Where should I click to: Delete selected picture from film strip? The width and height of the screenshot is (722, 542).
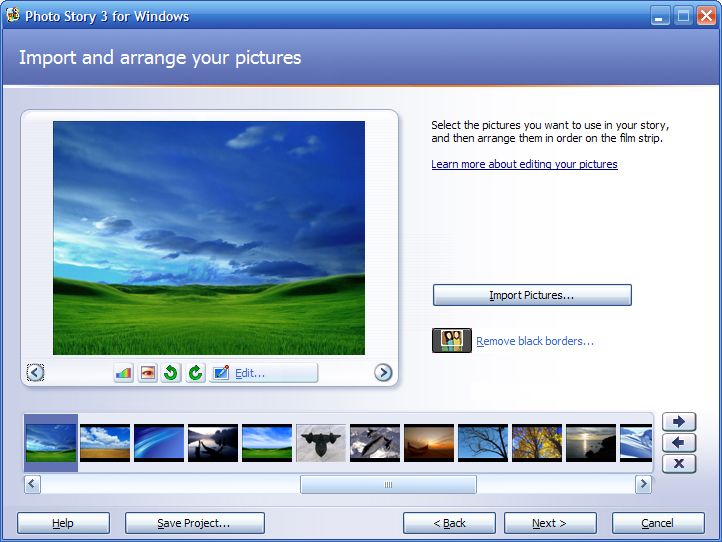coord(679,464)
